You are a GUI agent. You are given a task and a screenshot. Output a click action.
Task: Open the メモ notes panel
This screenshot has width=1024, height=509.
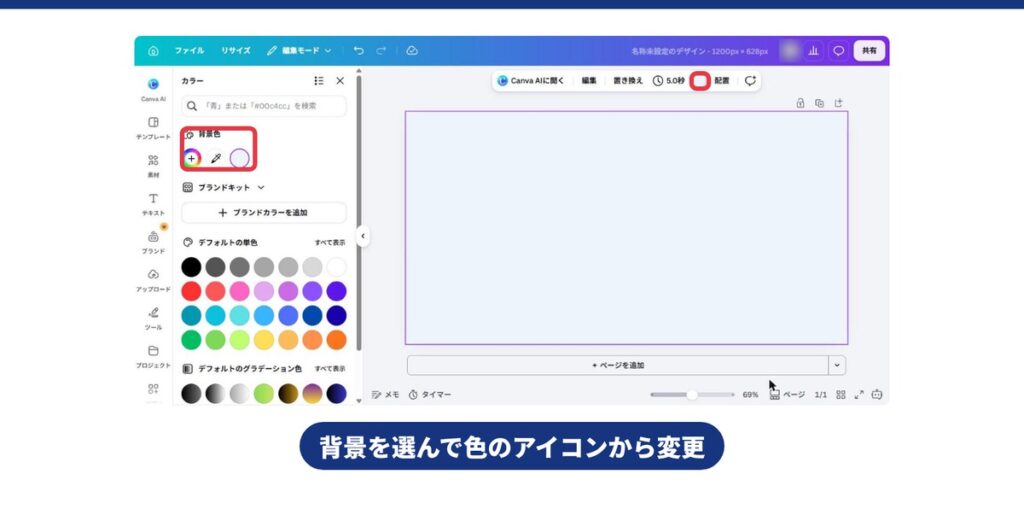tap(385, 395)
